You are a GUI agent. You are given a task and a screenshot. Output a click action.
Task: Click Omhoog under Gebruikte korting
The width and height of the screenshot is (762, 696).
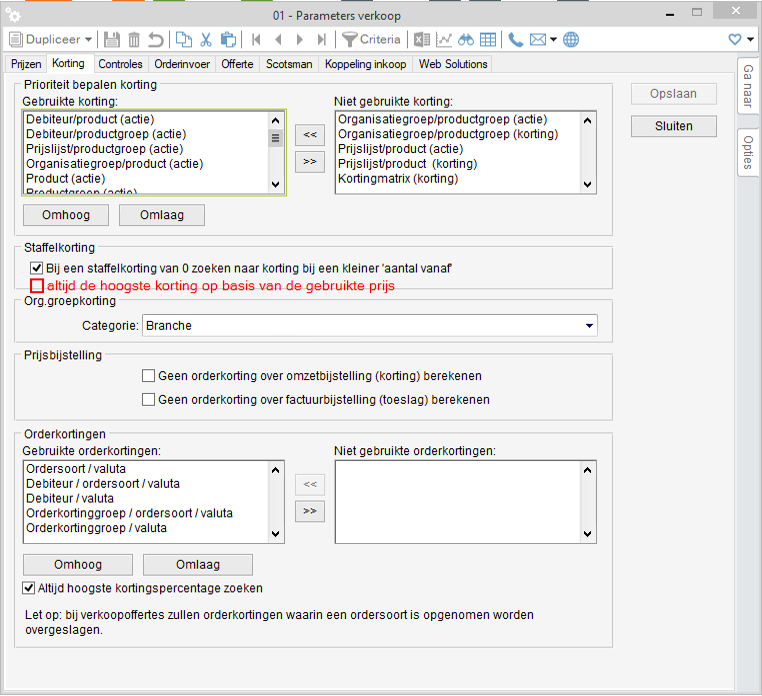[x=66, y=215]
